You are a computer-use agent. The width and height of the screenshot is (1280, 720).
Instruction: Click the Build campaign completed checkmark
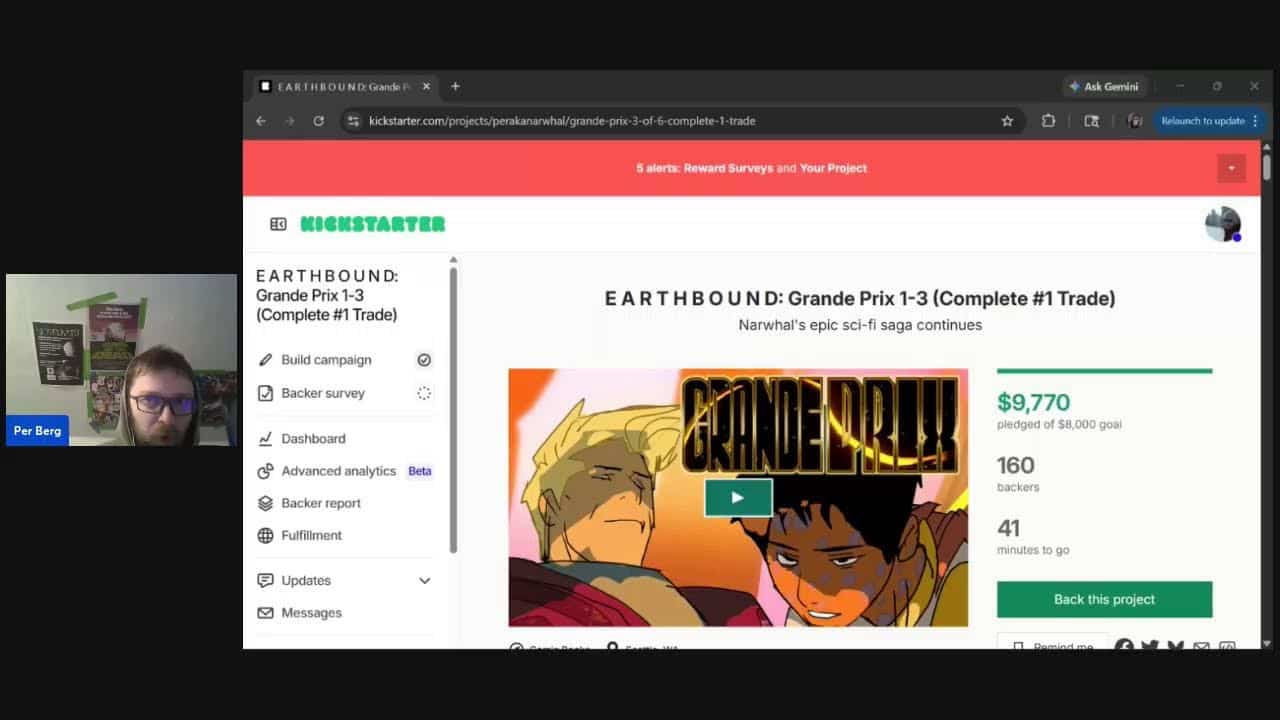pyautogui.click(x=424, y=360)
